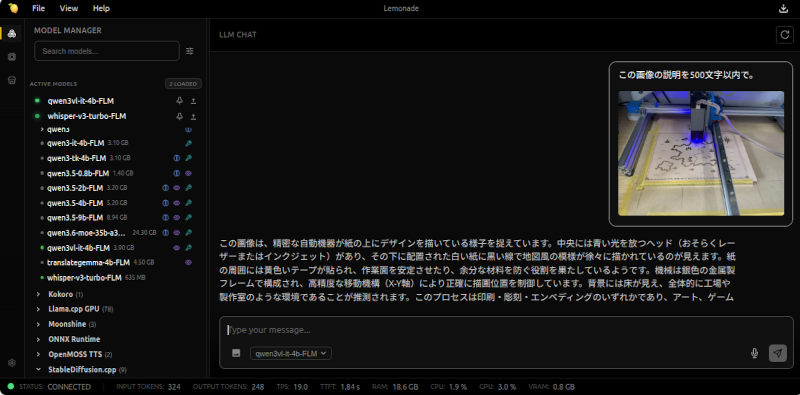Open the Help menu
800x395 pixels.
(x=101, y=8)
